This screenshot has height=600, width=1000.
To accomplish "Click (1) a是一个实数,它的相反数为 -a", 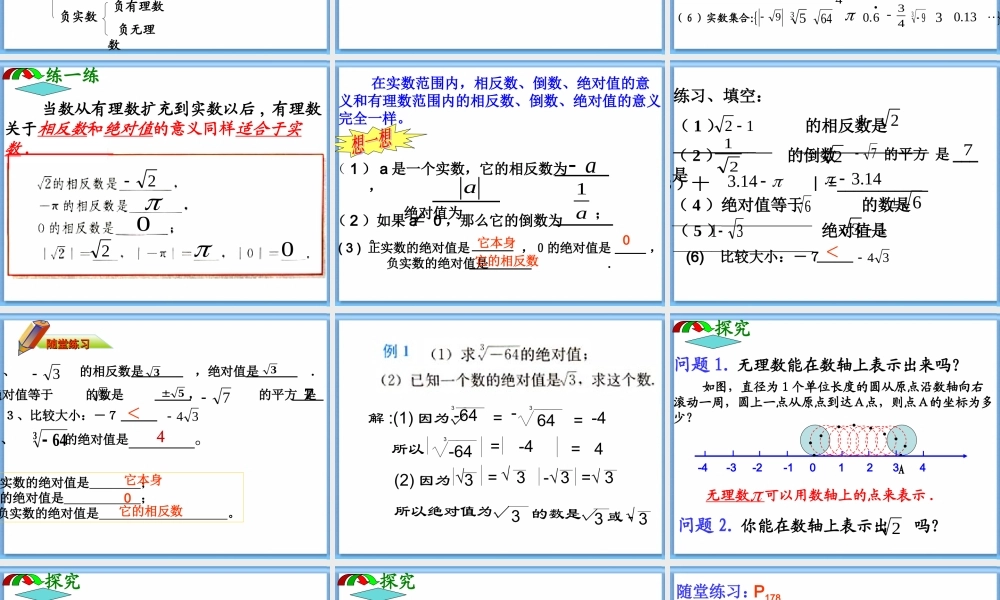I will [473, 169].
